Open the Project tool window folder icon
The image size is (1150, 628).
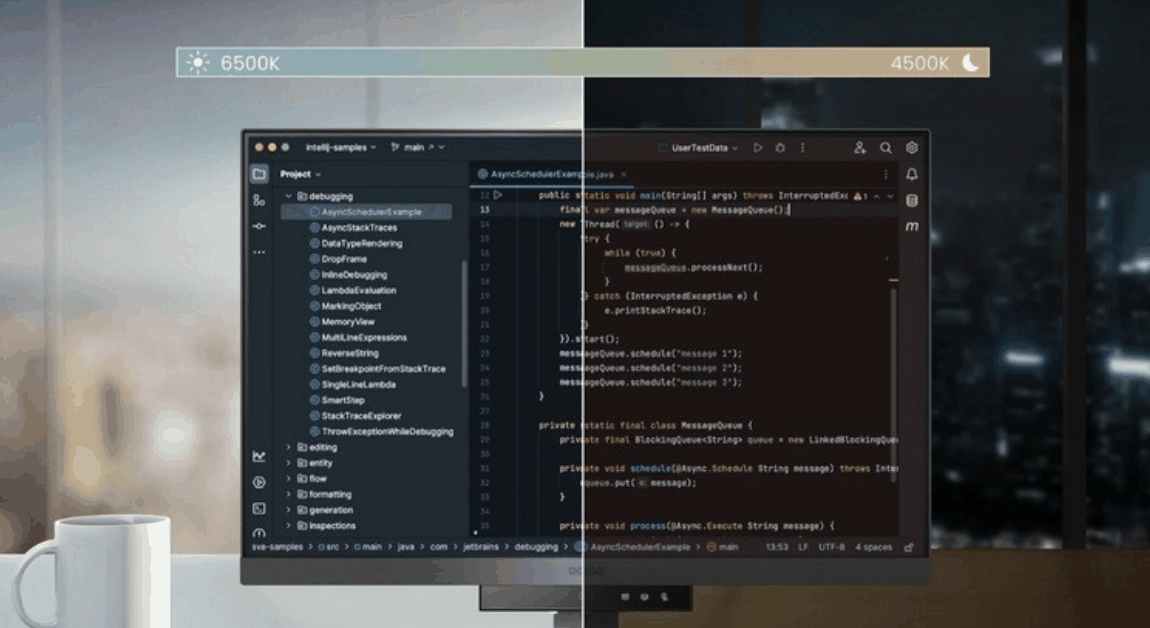[x=259, y=174]
